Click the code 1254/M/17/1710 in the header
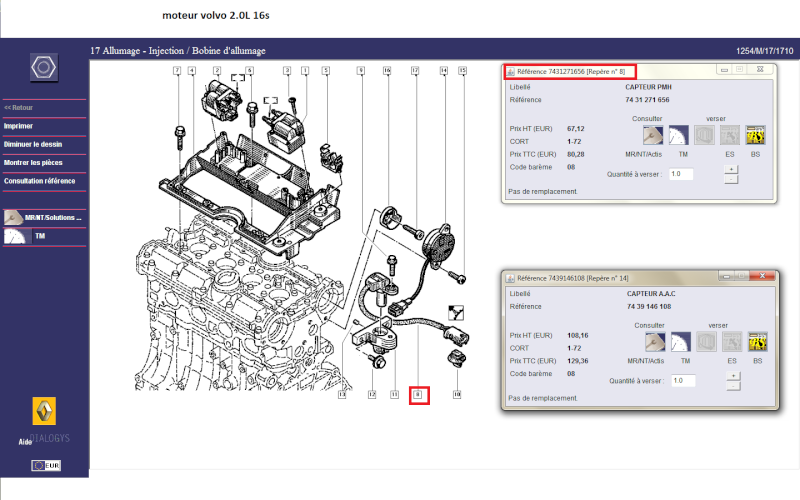This screenshot has width=800, height=500. pyautogui.click(x=764, y=51)
